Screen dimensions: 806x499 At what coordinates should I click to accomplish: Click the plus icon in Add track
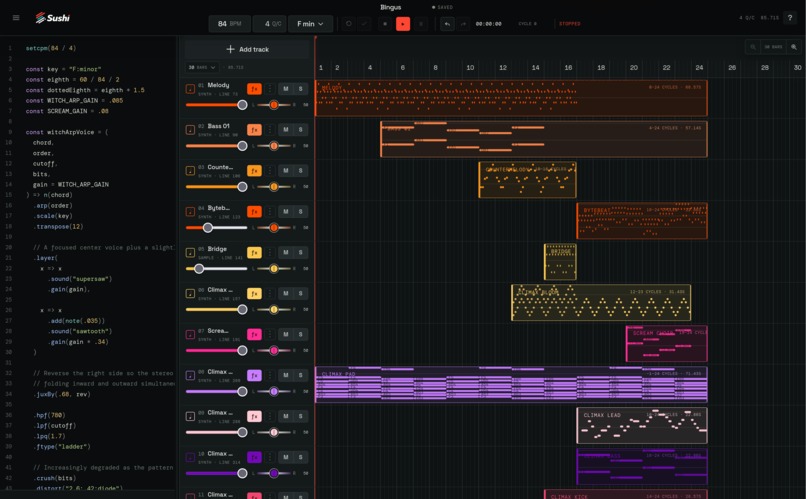(230, 49)
